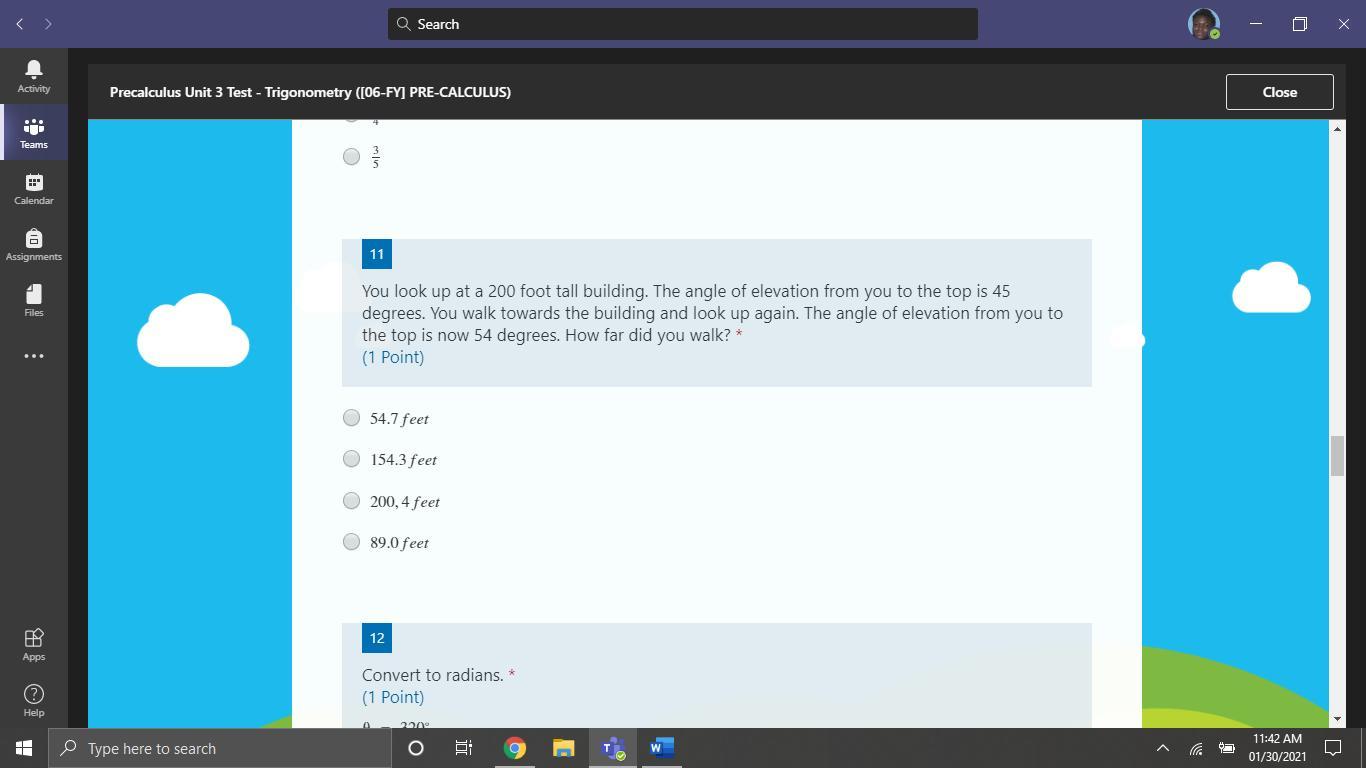Choose the 89.0 feet option

[x=351, y=542]
